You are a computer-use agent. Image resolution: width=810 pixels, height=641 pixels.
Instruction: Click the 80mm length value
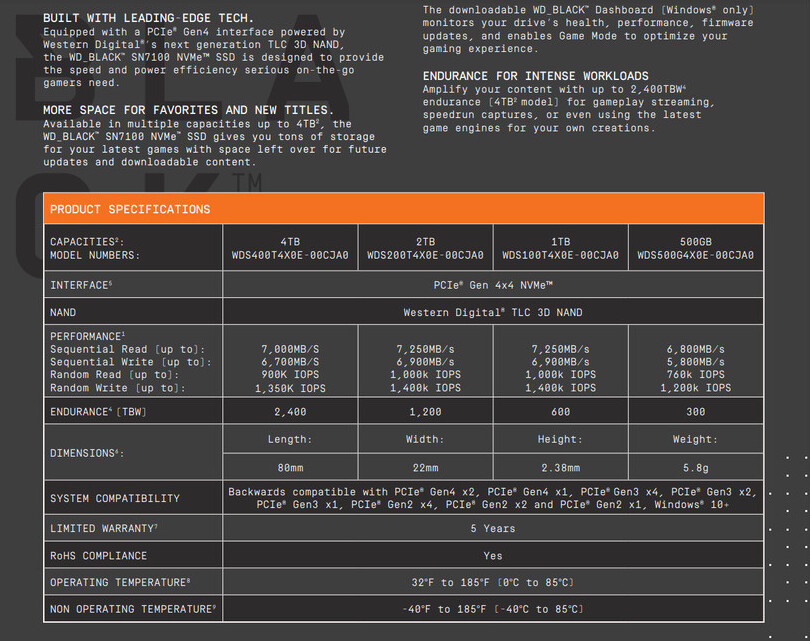pos(290,468)
